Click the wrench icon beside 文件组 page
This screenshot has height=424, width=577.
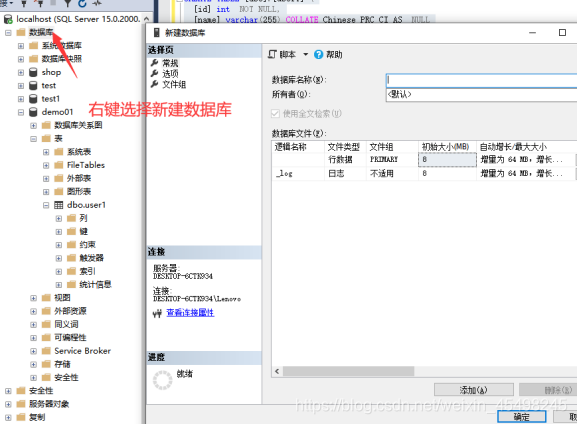click(155, 84)
